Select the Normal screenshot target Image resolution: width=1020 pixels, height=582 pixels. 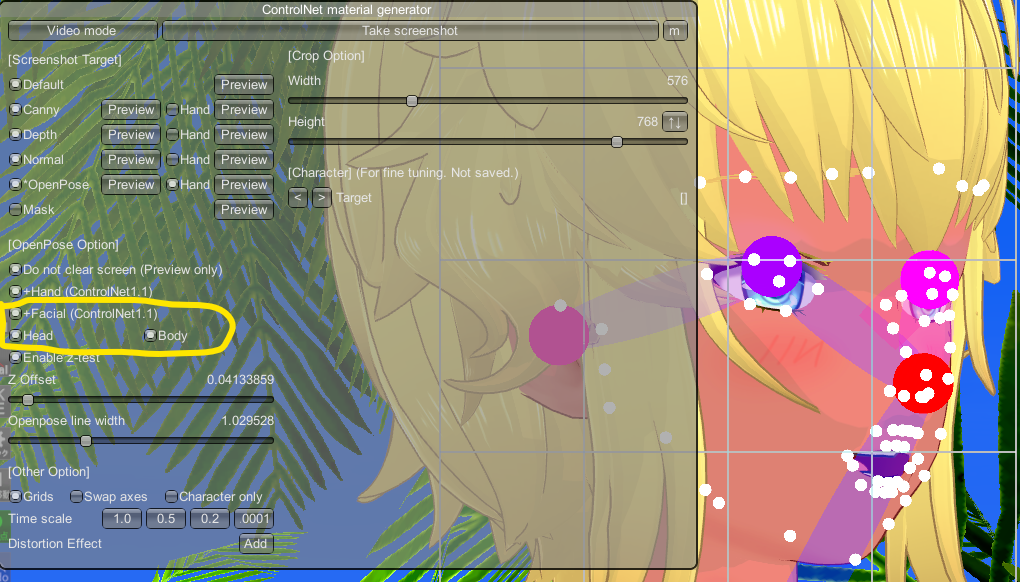(15, 159)
